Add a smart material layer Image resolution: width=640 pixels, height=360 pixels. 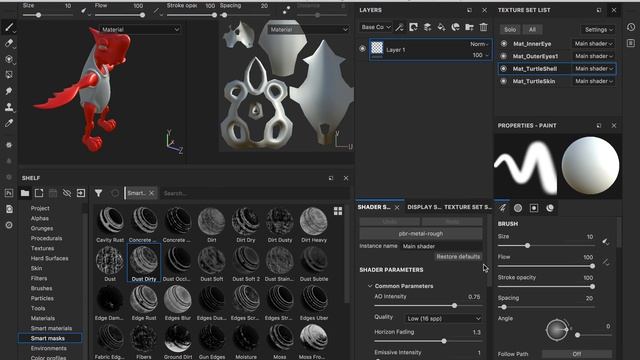coord(456,27)
